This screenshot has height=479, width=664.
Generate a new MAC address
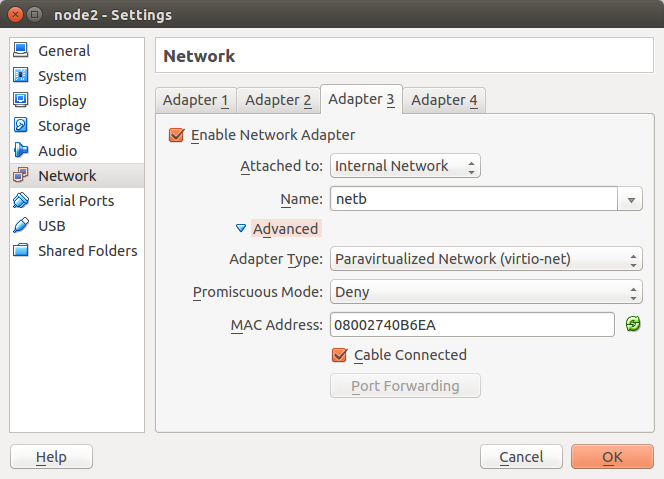pos(632,324)
